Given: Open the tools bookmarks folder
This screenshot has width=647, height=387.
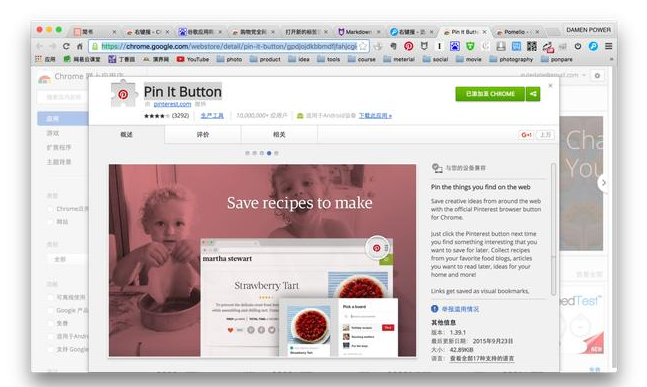Looking at the screenshot, I should tap(329, 59).
